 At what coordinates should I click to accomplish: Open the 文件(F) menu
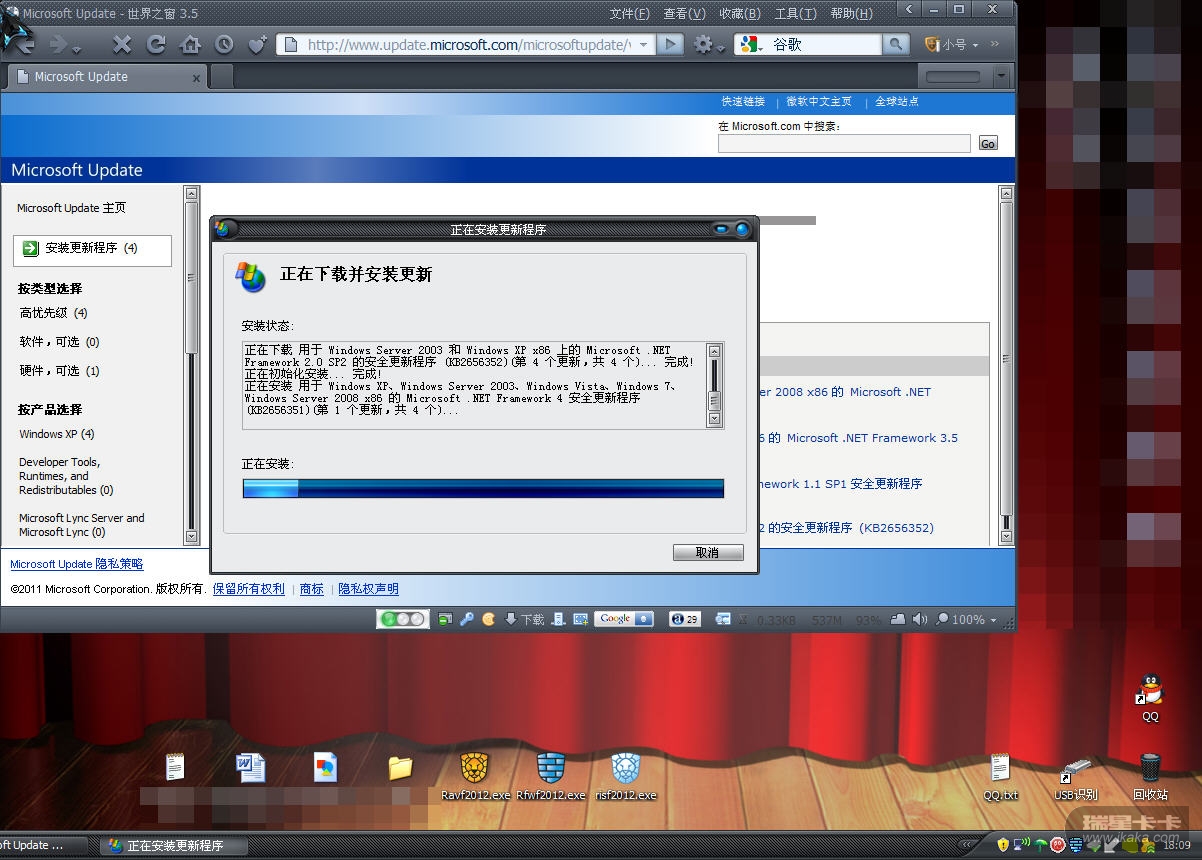click(x=629, y=13)
